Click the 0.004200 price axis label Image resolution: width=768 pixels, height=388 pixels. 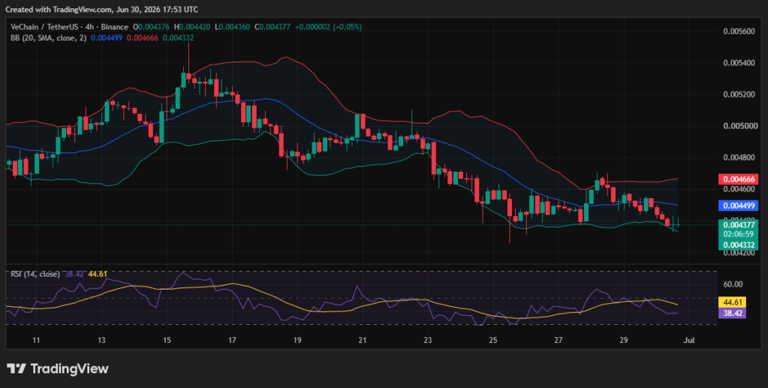tap(739, 253)
